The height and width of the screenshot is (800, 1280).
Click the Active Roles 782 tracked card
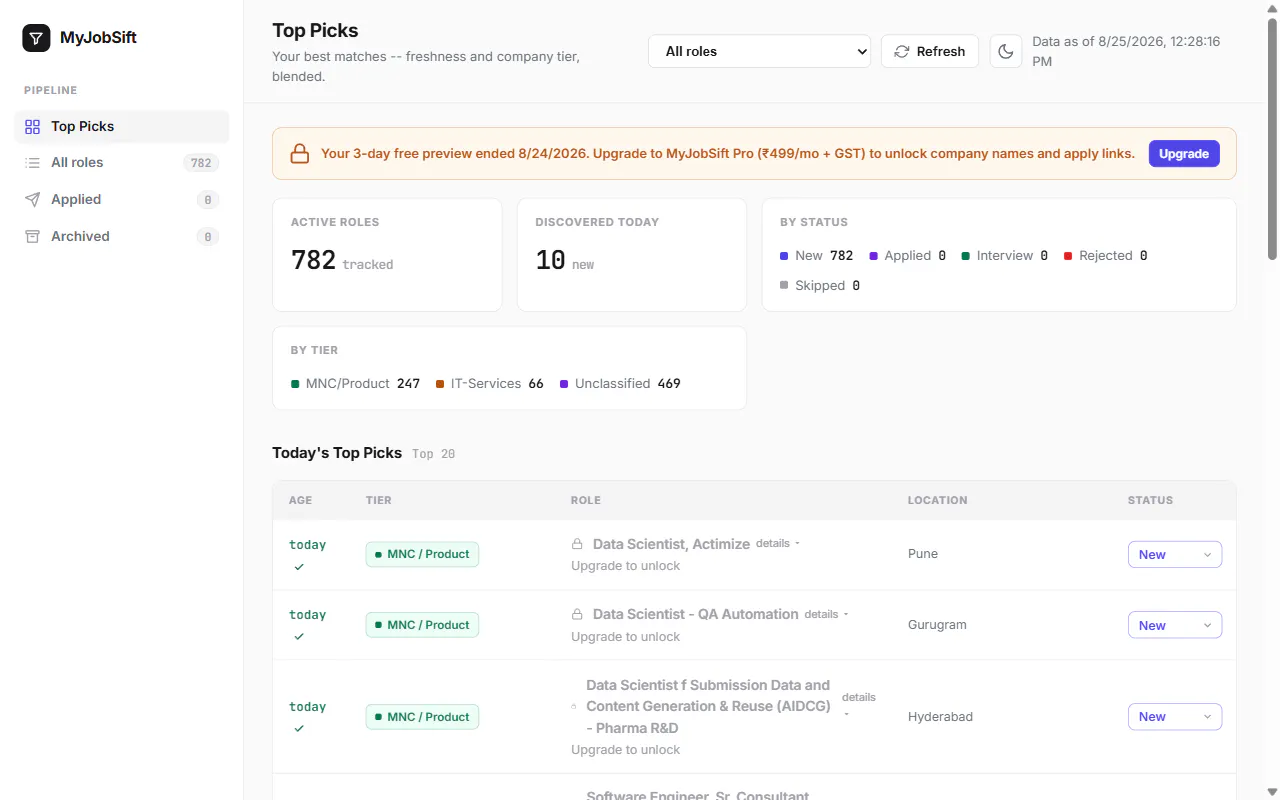point(387,254)
